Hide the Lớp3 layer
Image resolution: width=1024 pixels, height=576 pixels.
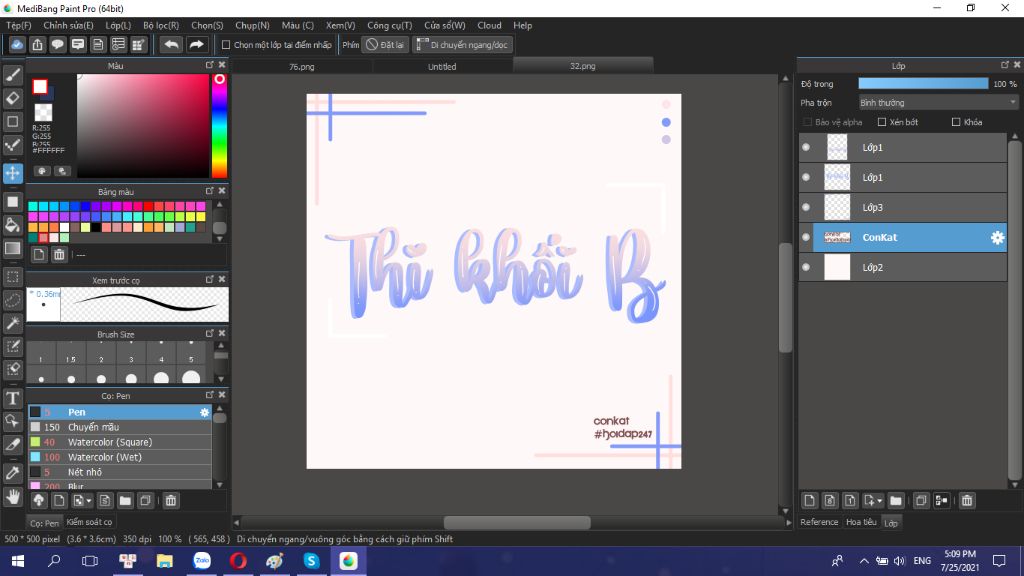pos(806,208)
